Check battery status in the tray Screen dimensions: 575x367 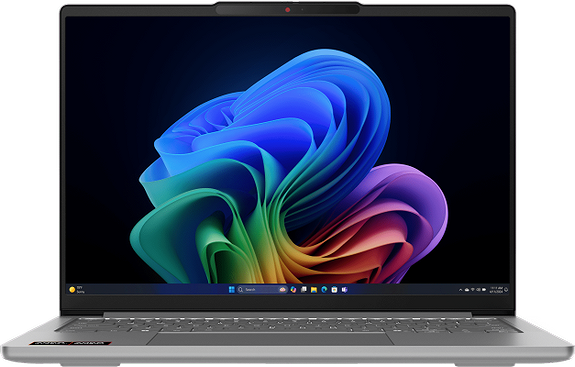coord(484,290)
